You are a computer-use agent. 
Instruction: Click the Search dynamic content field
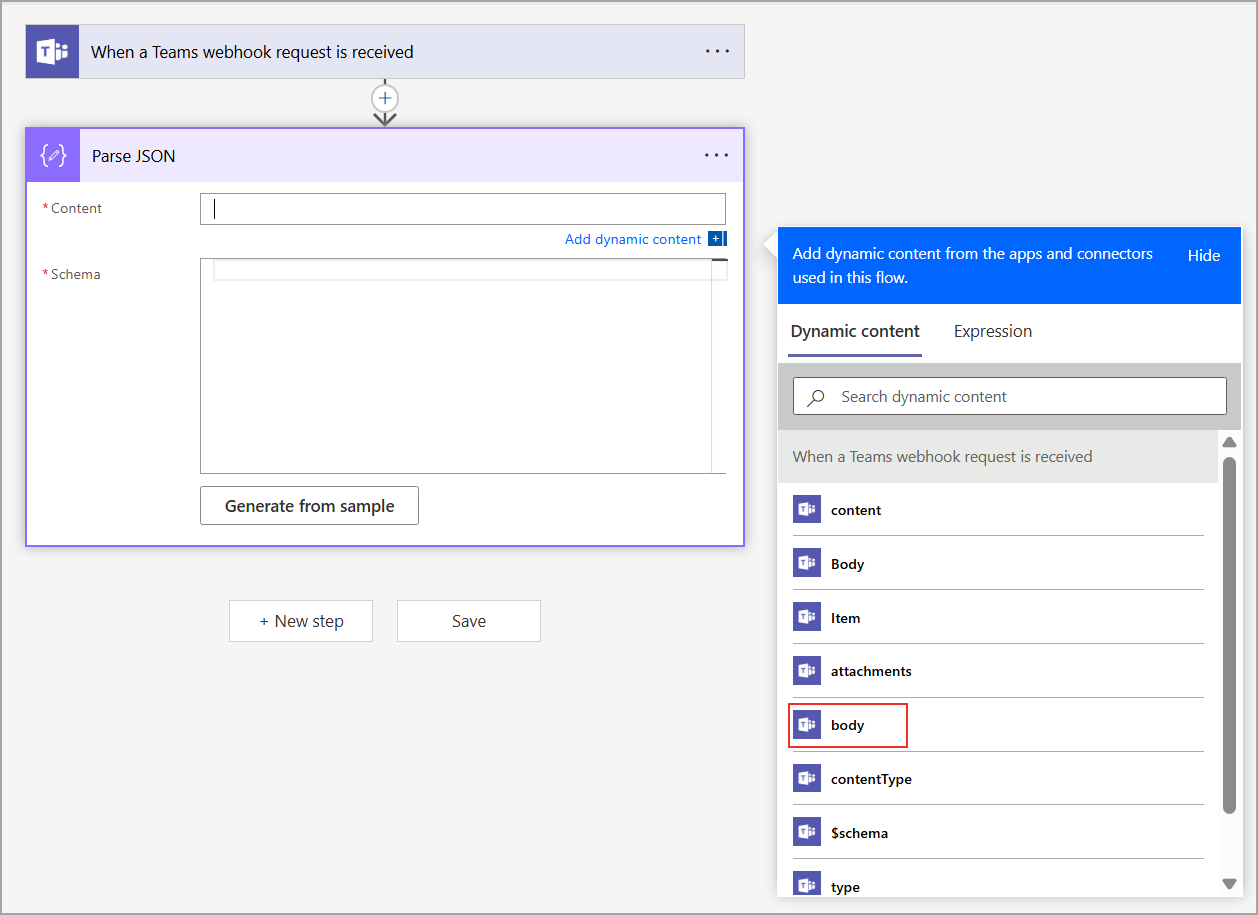pos(1020,397)
